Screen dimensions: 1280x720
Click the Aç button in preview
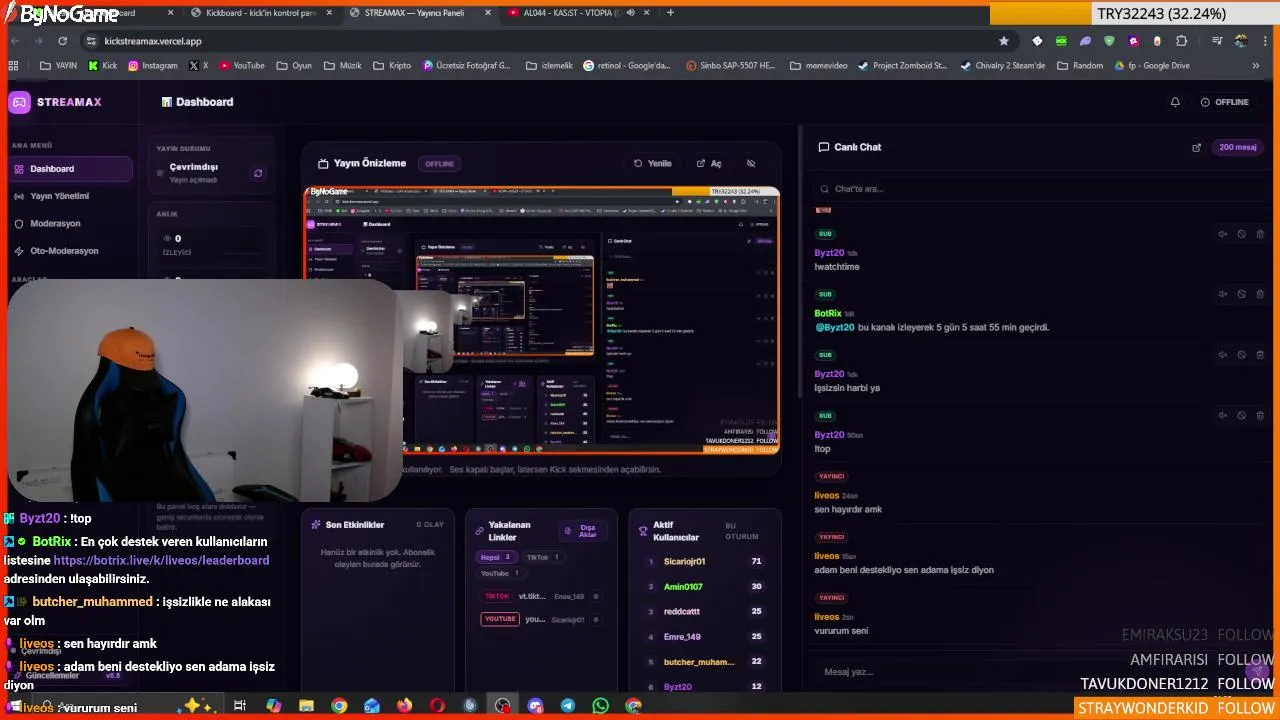click(709, 163)
